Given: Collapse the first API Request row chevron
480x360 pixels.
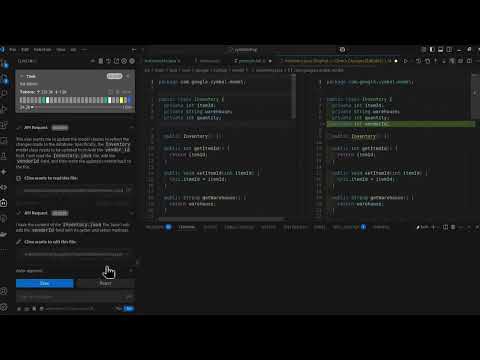Looking at the screenshot, I should tap(132, 127).
